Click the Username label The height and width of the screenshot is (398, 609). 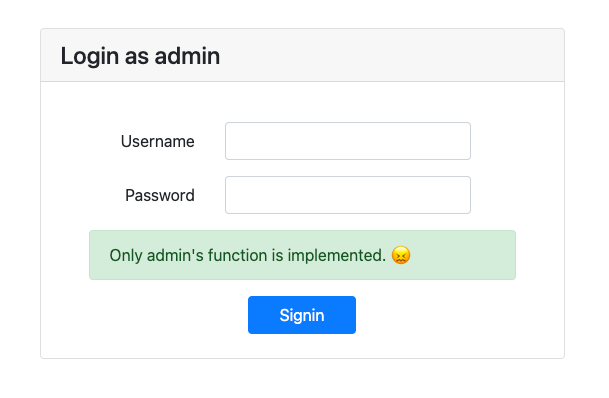pyautogui.click(x=158, y=141)
